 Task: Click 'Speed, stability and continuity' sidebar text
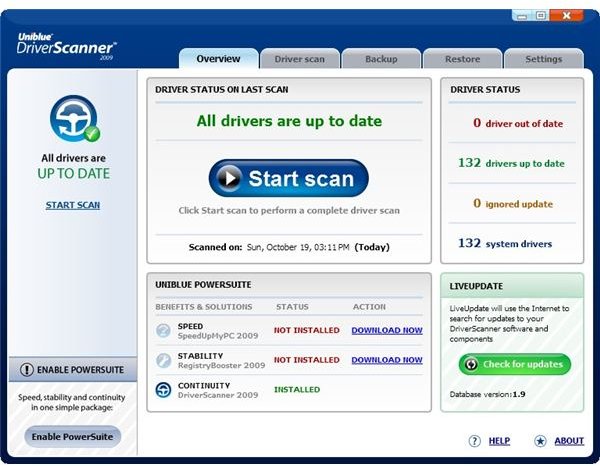(x=72, y=402)
